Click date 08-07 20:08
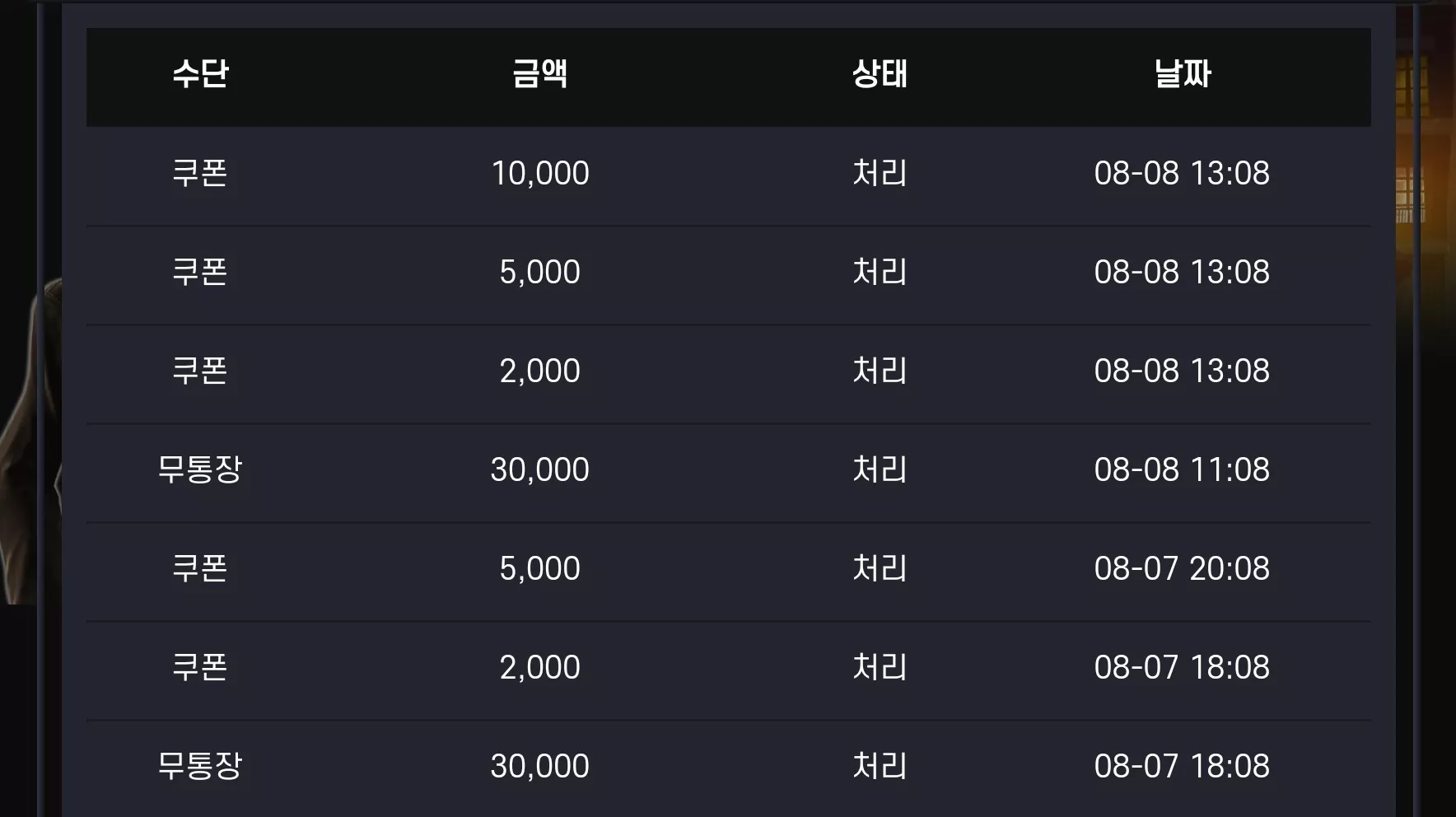Screen dimensions: 1456x817 [1182, 568]
